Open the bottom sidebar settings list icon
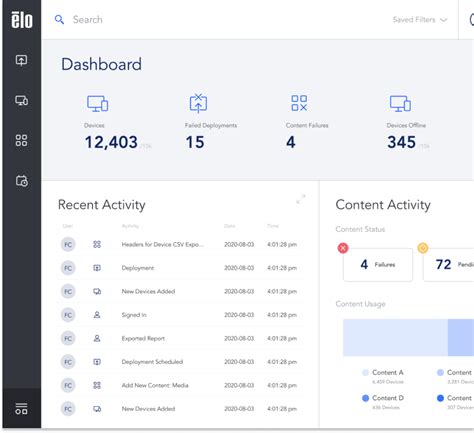The height and width of the screenshot is (433, 474). pos(22,409)
